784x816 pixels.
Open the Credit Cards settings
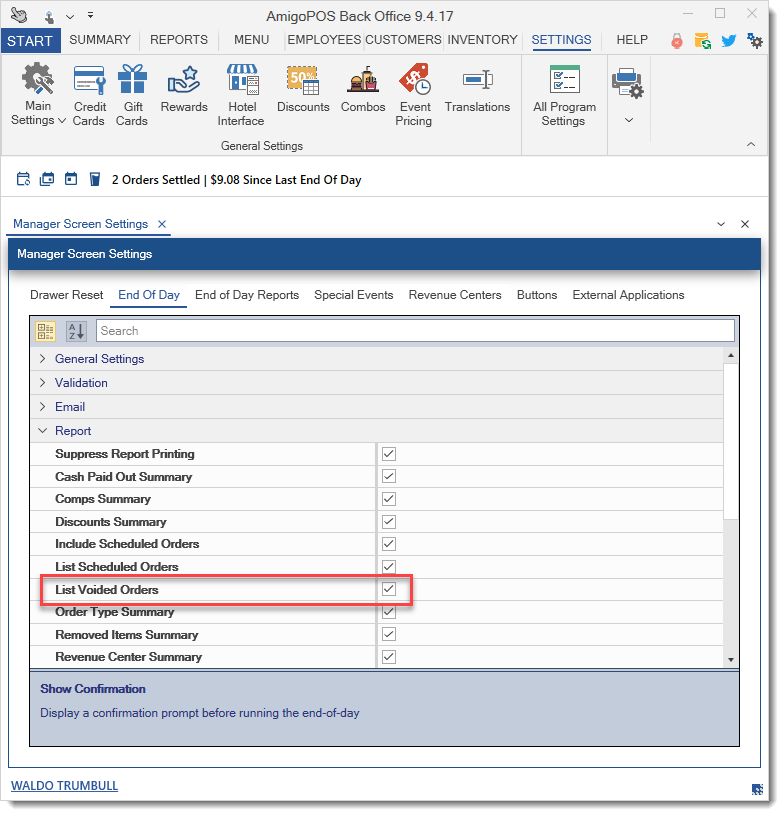point(89,95)
